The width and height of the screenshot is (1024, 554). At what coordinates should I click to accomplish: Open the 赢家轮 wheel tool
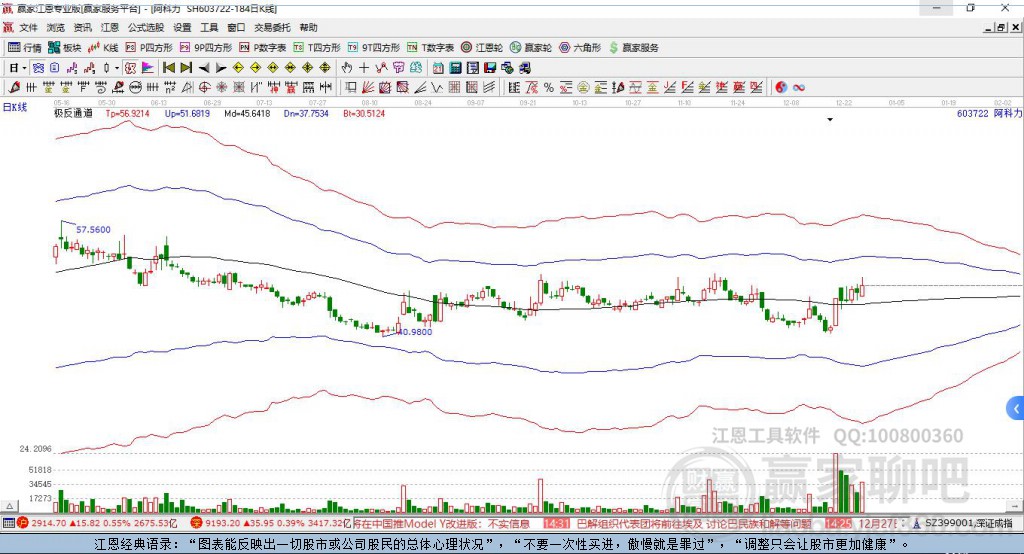(531, 48)
